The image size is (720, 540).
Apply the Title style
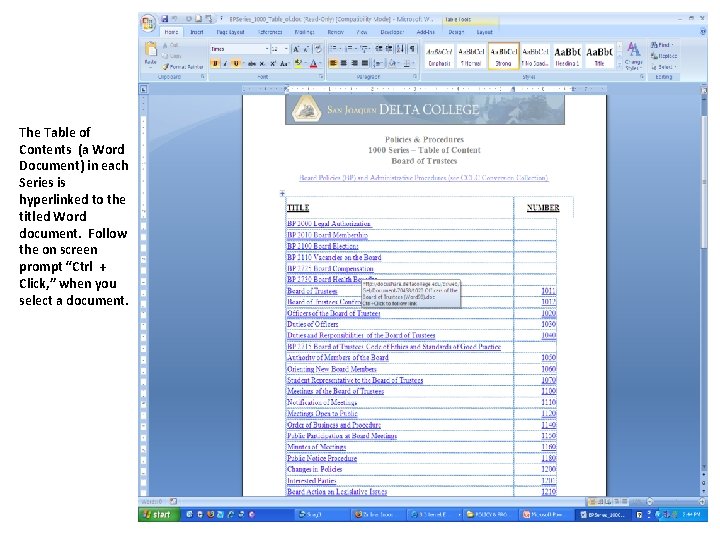pyautogui.click(x=599, y=56)
